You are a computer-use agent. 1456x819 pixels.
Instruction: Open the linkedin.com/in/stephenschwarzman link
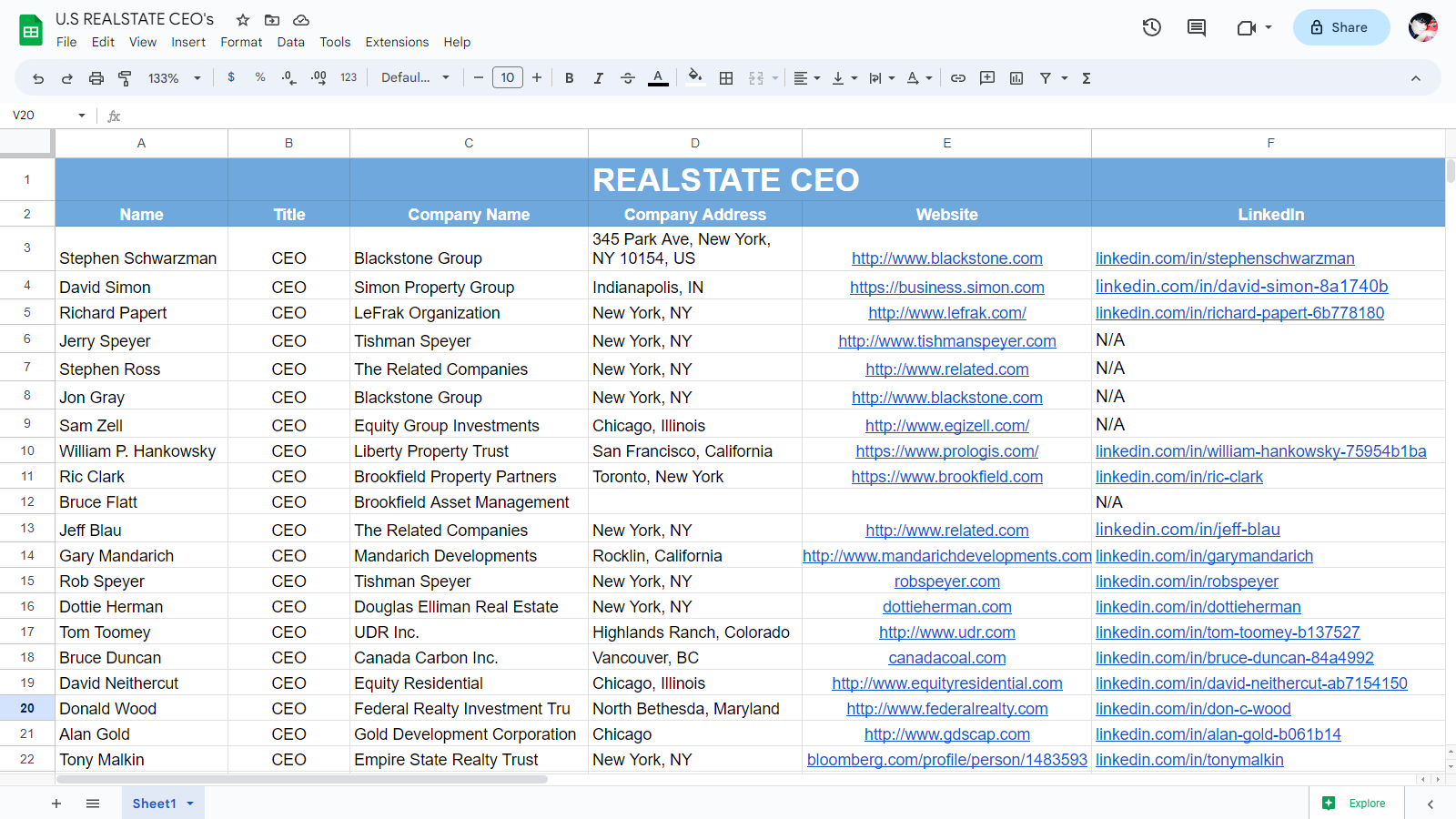1225,258
